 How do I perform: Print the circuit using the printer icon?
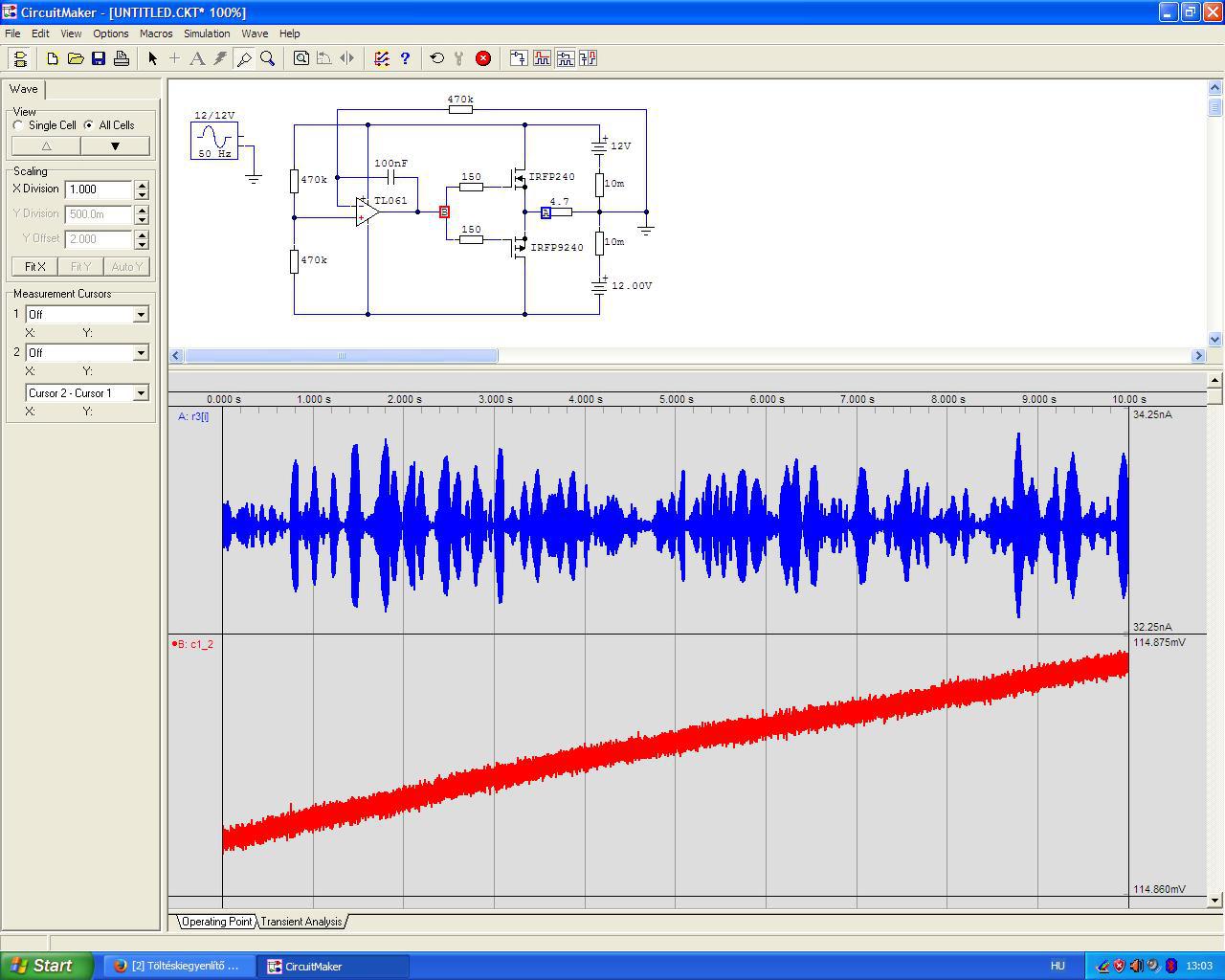click(x=122, y=58)
